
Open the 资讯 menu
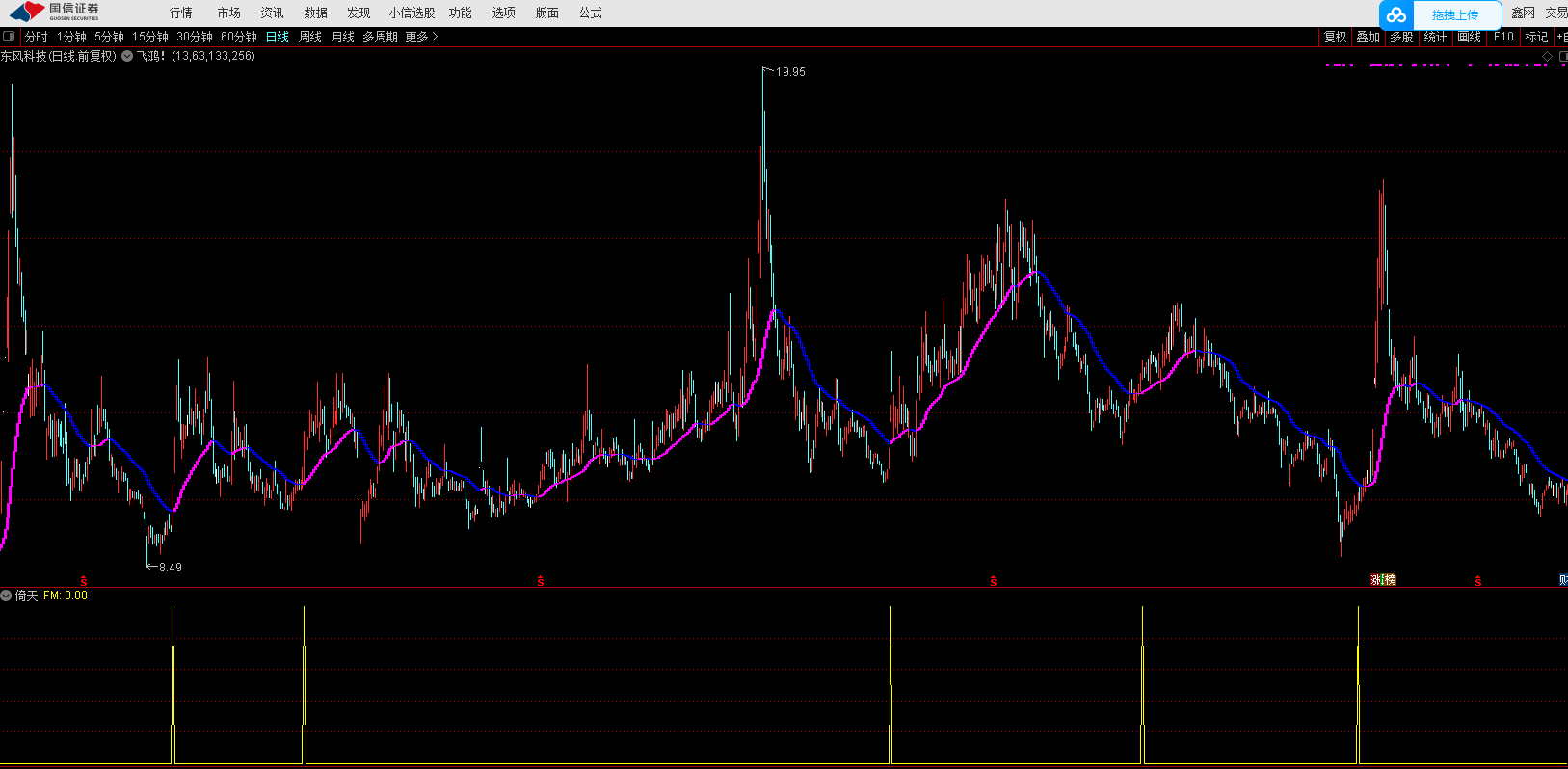[272, 13]
